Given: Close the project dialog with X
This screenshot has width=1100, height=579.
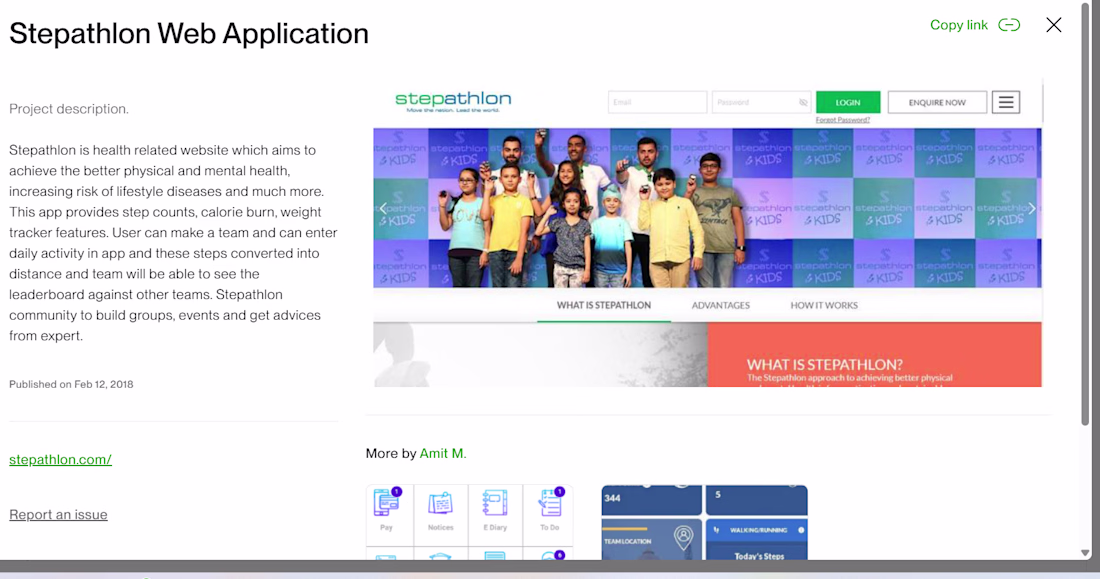Looking at the screenshot, I should point(1053,25).
